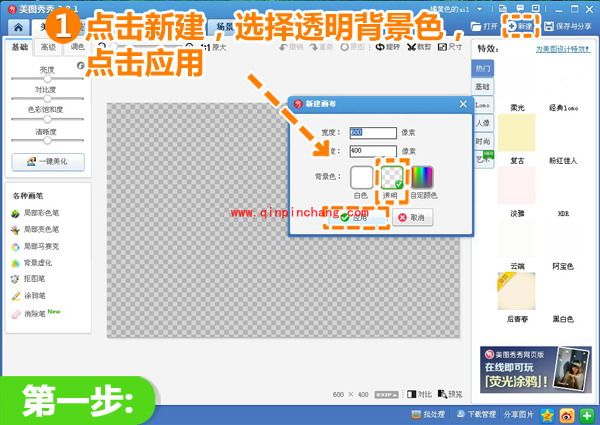
Task: Click the 清晰度 sharpness slider handle
Action: 47,140
